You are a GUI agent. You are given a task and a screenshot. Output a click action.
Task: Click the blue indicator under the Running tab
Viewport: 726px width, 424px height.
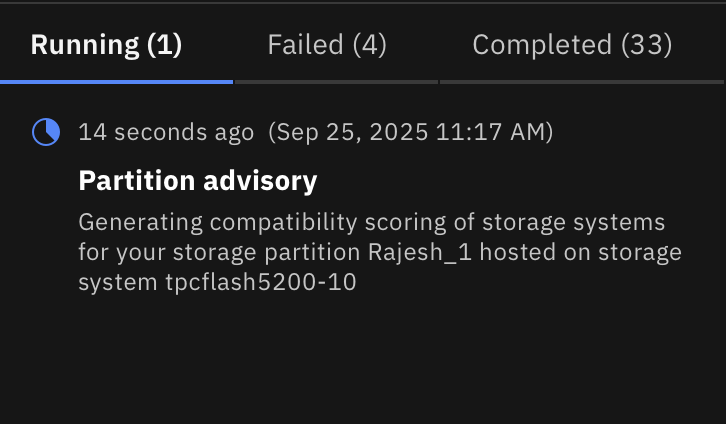click(x=116, y=81)
